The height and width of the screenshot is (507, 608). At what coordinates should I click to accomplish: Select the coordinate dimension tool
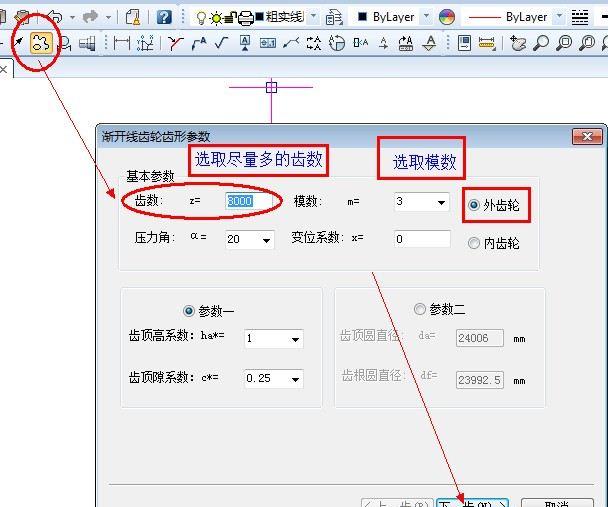(145, 43)
